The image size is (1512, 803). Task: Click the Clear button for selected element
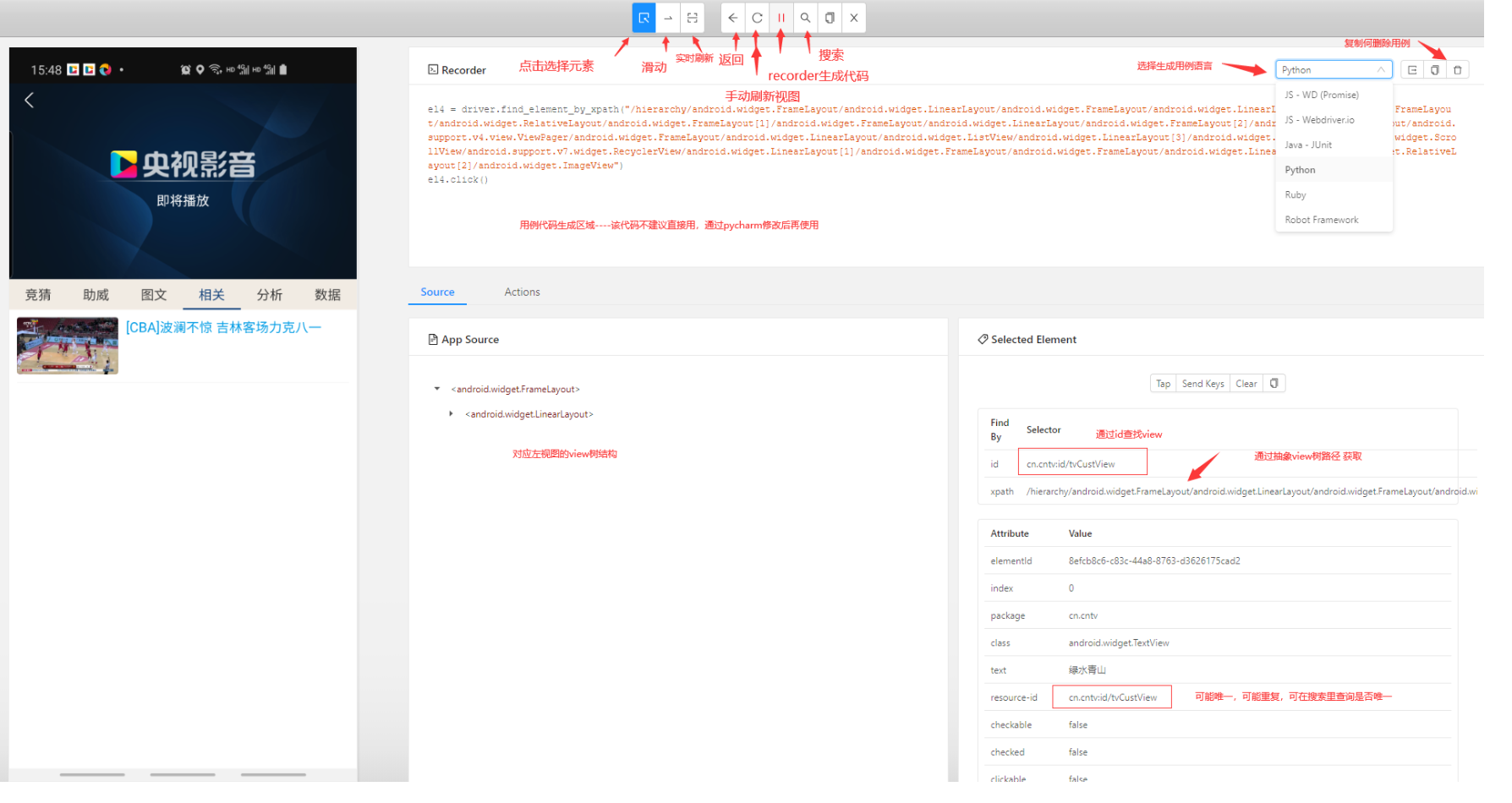tap(1246, 384)
